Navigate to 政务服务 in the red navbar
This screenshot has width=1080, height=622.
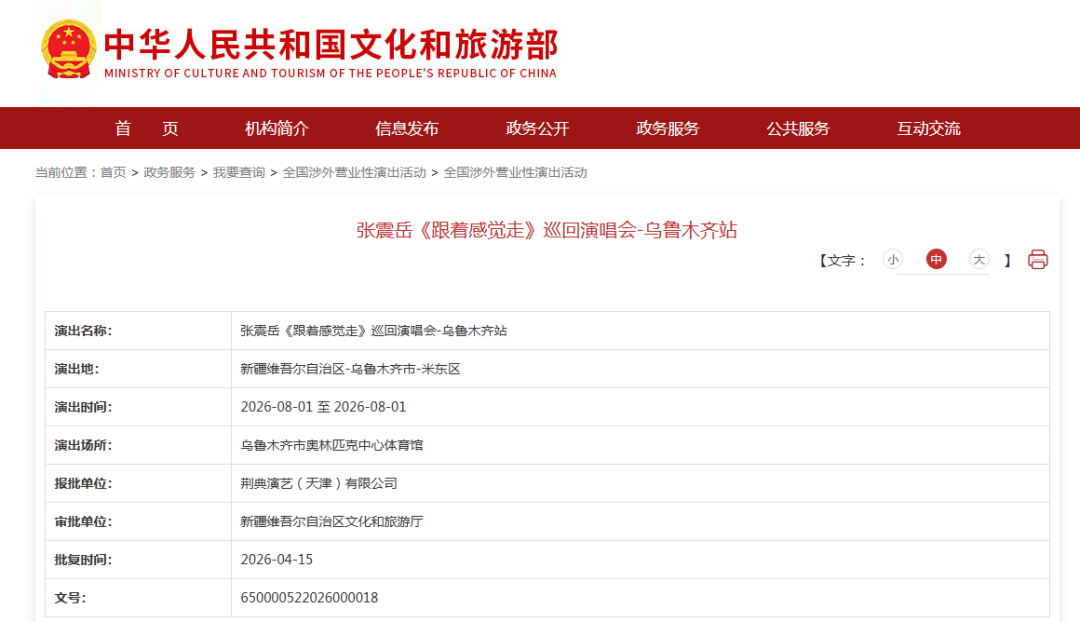[x=668, y=128]
